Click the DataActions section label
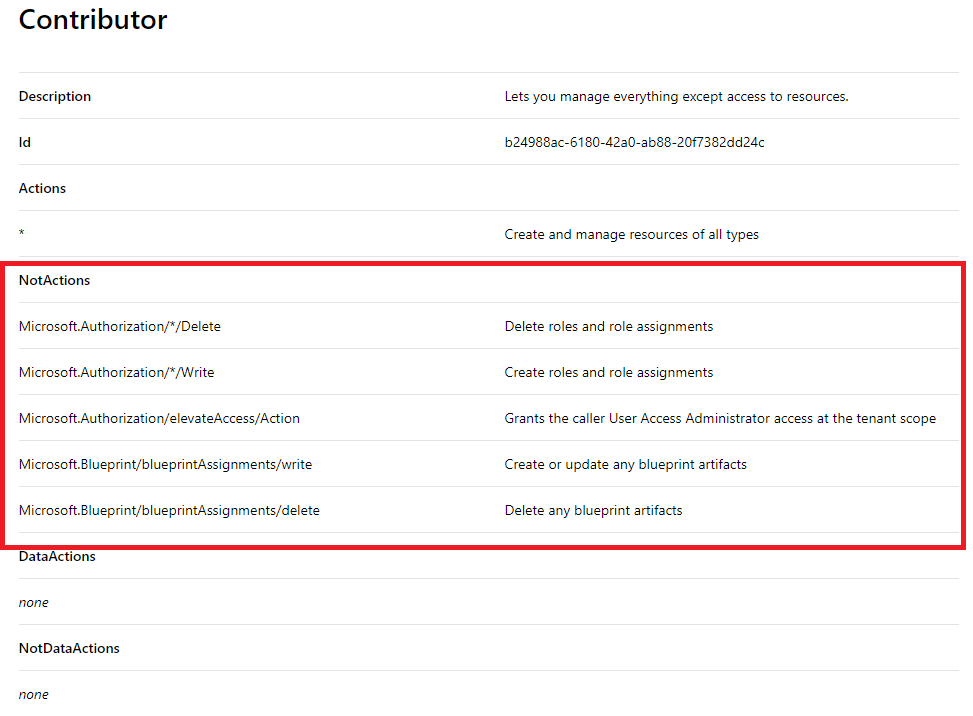 pyautogui.click(x=57, y=556)
